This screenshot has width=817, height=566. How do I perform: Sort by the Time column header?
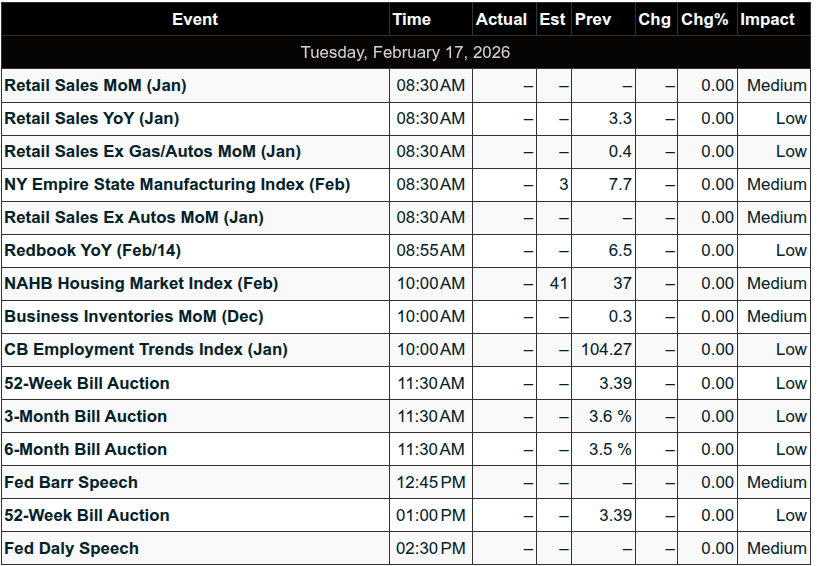pos(411,19)
